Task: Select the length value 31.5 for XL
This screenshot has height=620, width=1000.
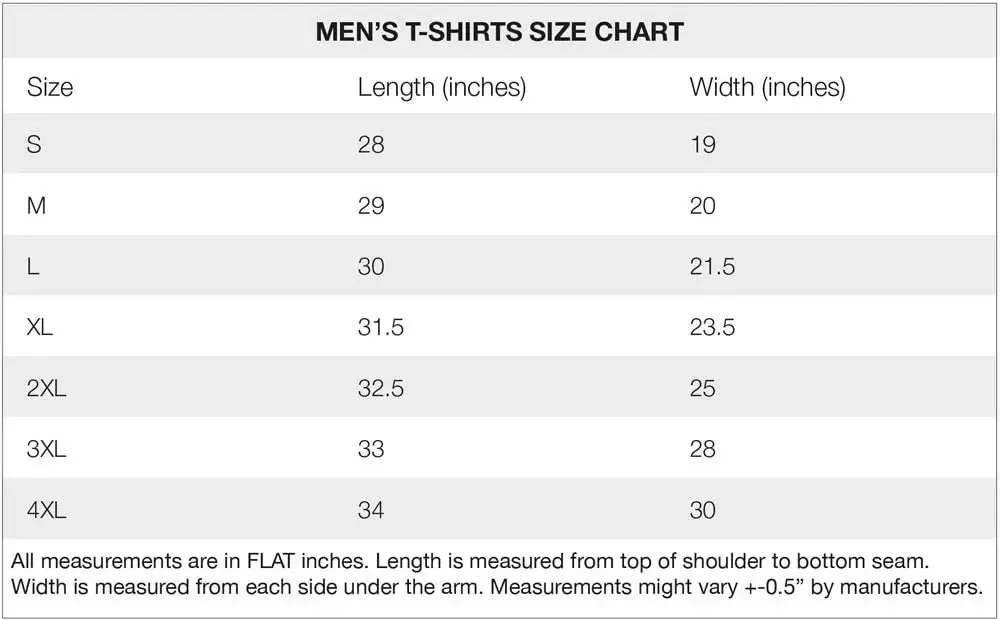Action: [x=381, y=328]
